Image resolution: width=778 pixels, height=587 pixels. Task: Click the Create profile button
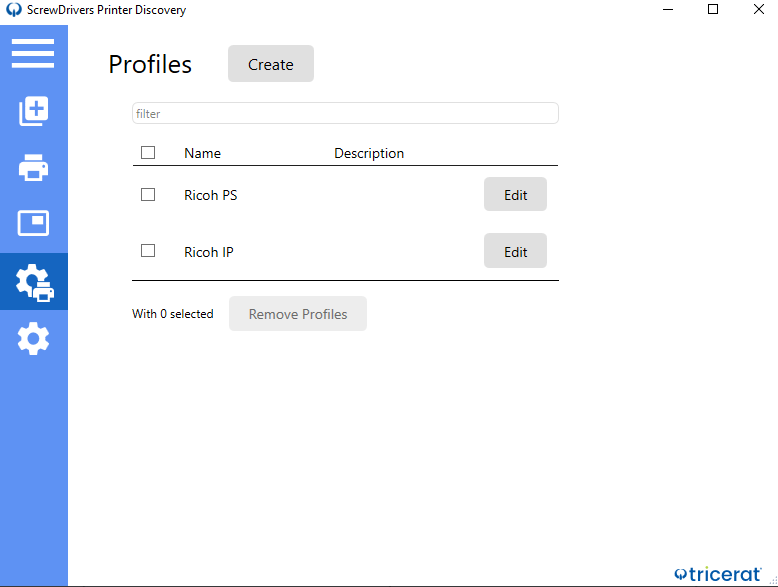point(271,64)
